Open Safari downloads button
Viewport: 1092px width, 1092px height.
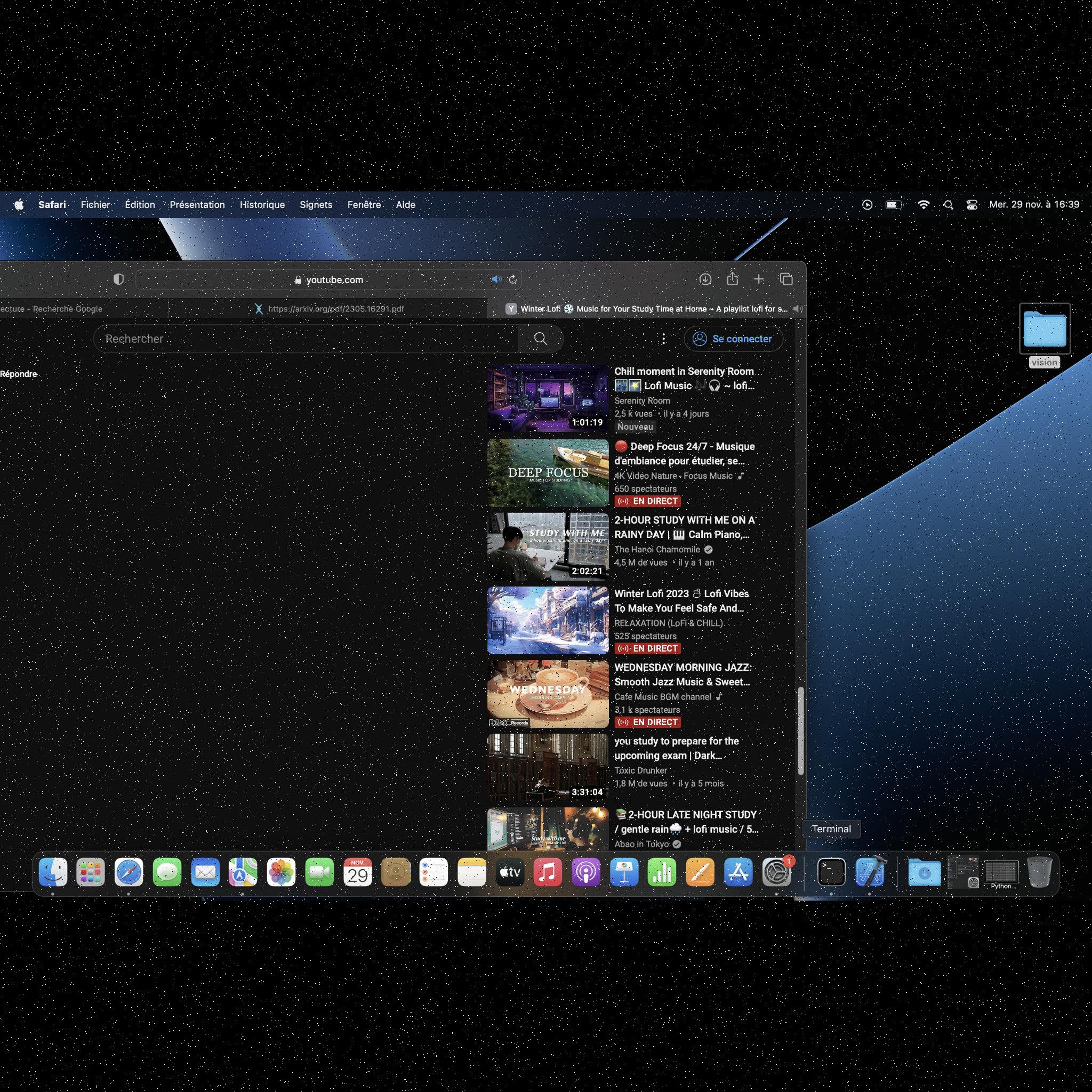[x=705, y=279]
